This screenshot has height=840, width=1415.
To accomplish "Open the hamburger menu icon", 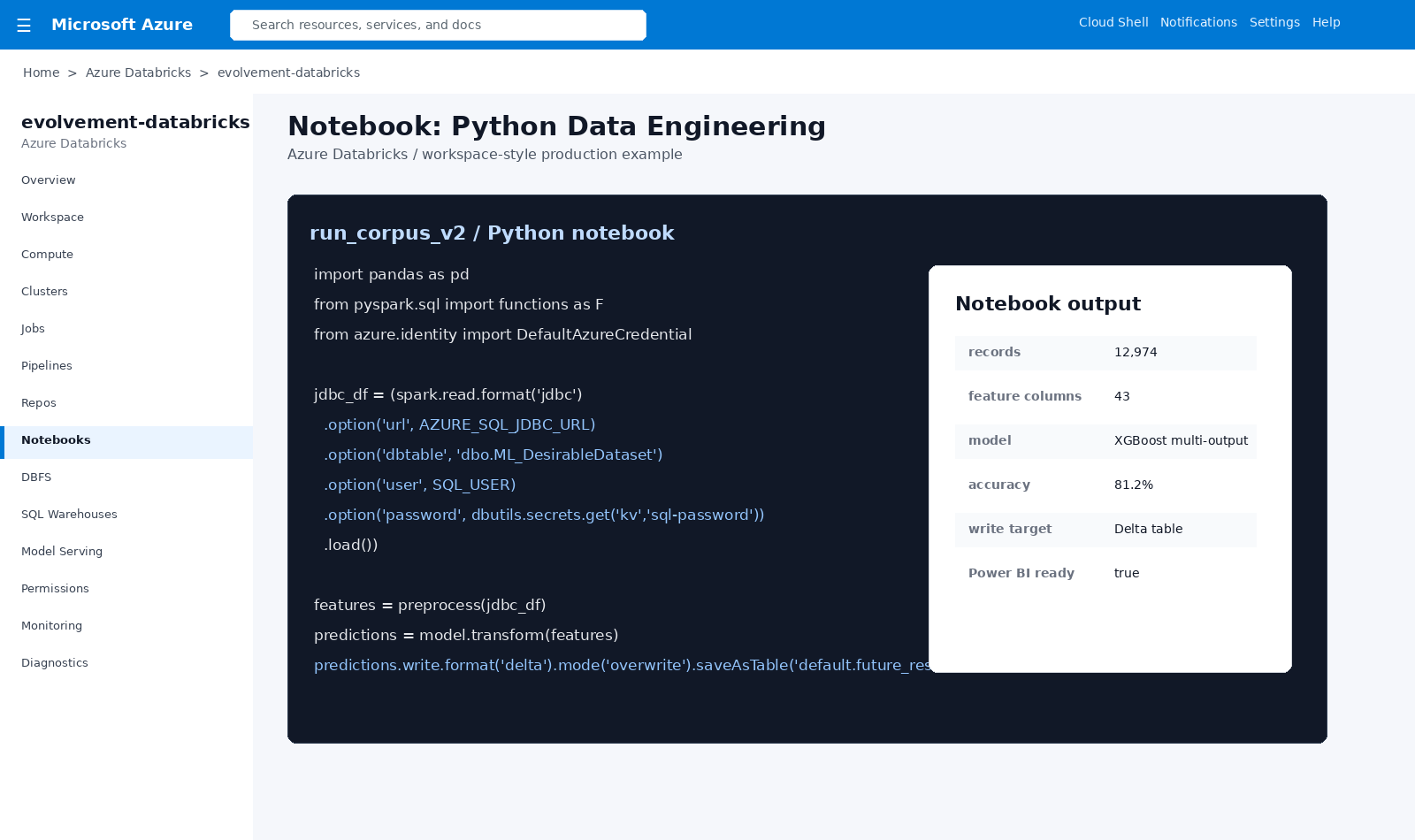I will click(24, 25).
